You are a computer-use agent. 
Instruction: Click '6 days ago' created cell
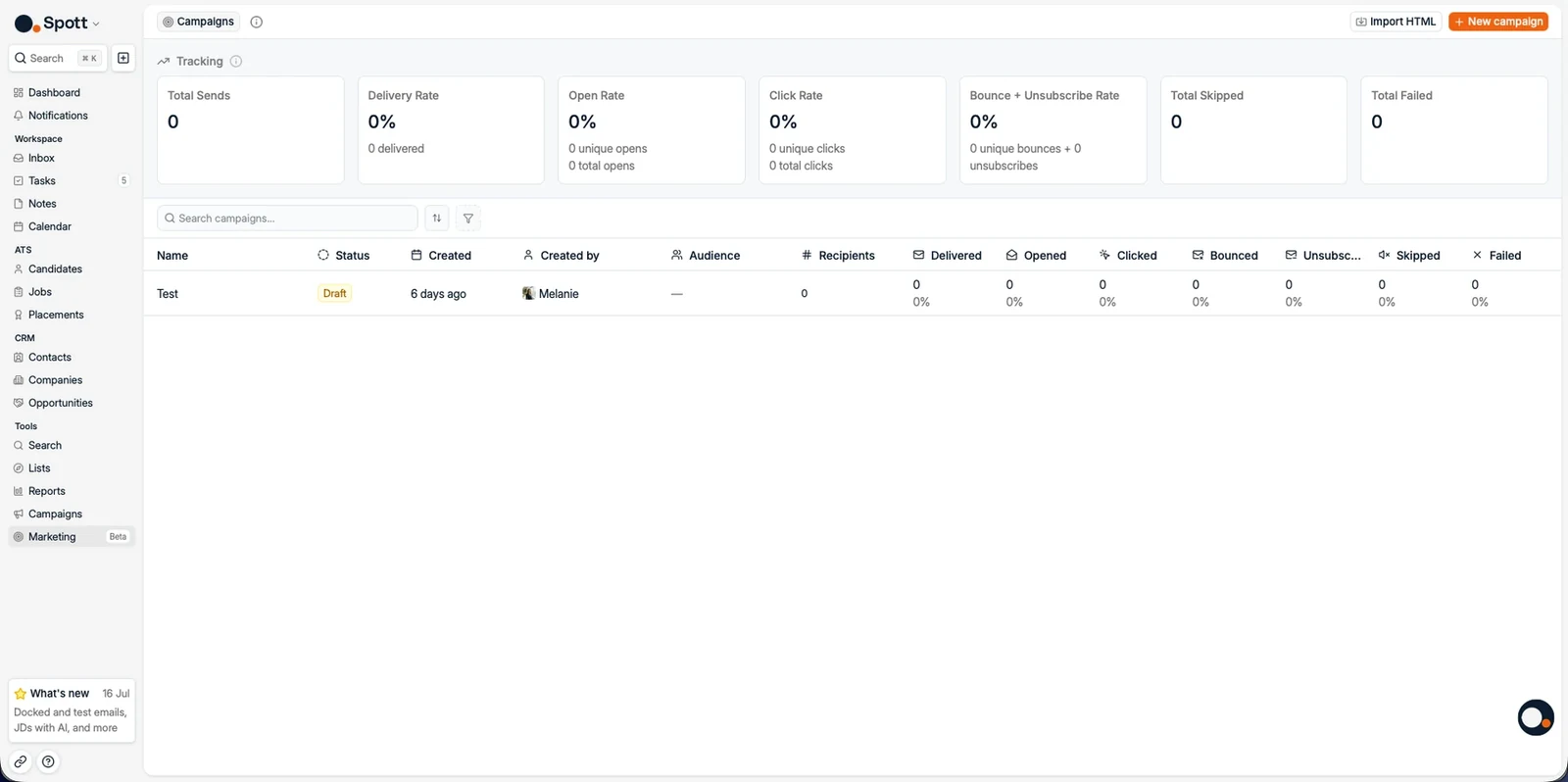coord(438,294)
